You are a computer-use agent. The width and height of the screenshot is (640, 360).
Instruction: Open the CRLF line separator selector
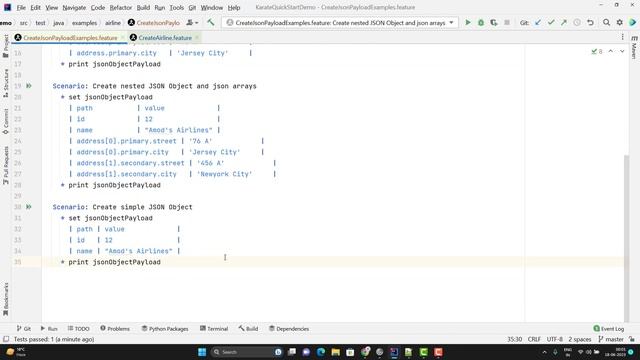(534, 339)
